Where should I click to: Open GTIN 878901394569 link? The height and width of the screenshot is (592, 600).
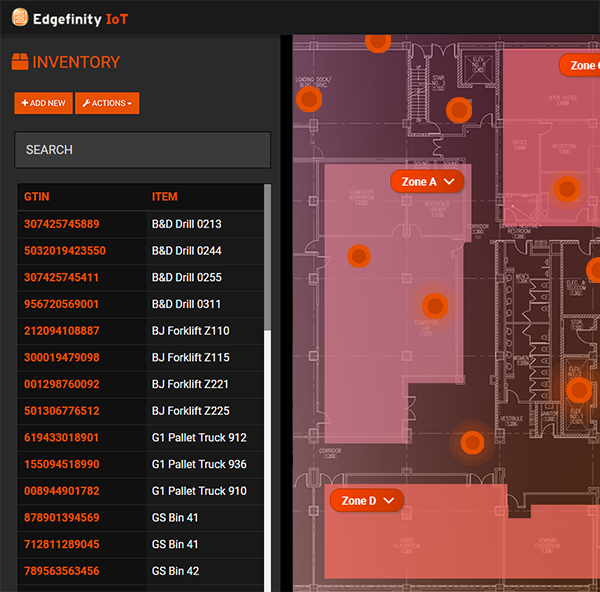click(62, 517)
